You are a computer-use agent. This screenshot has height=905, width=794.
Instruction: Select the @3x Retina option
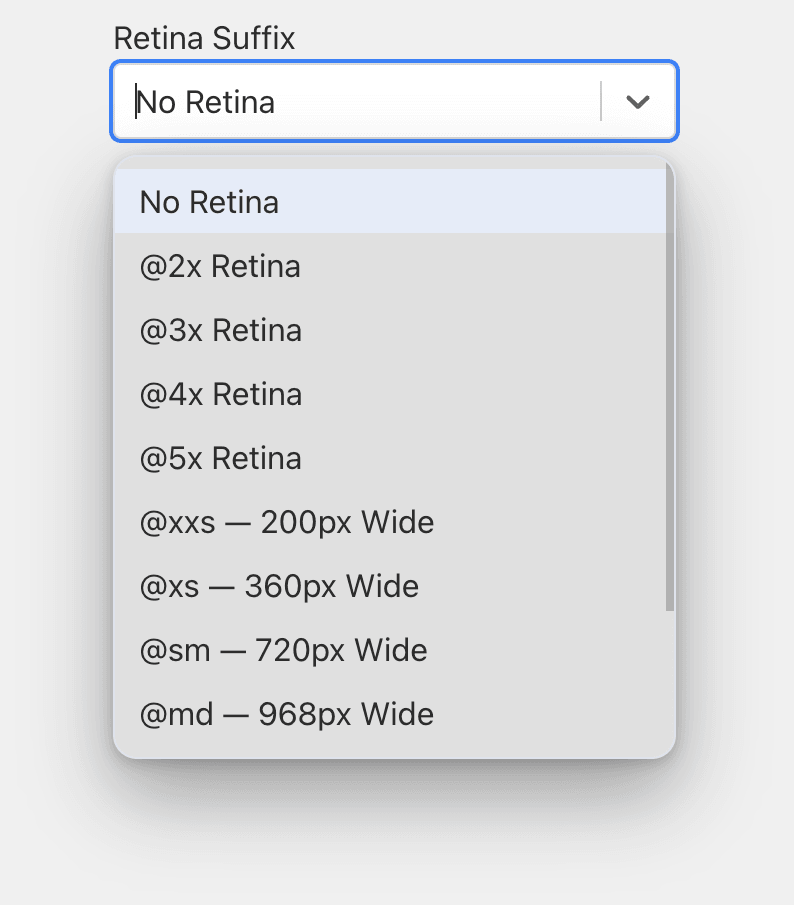[x=220, y=330]
